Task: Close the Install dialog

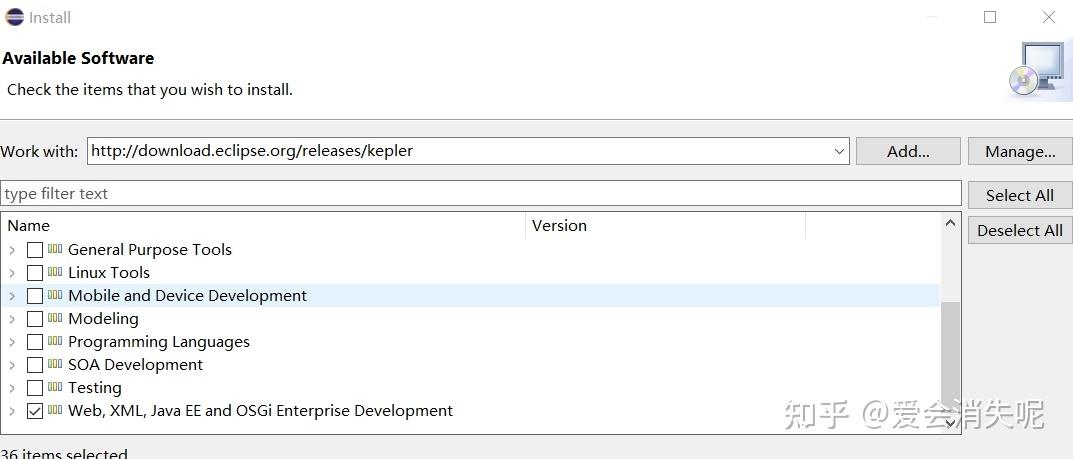Action: coord(1048,17)
